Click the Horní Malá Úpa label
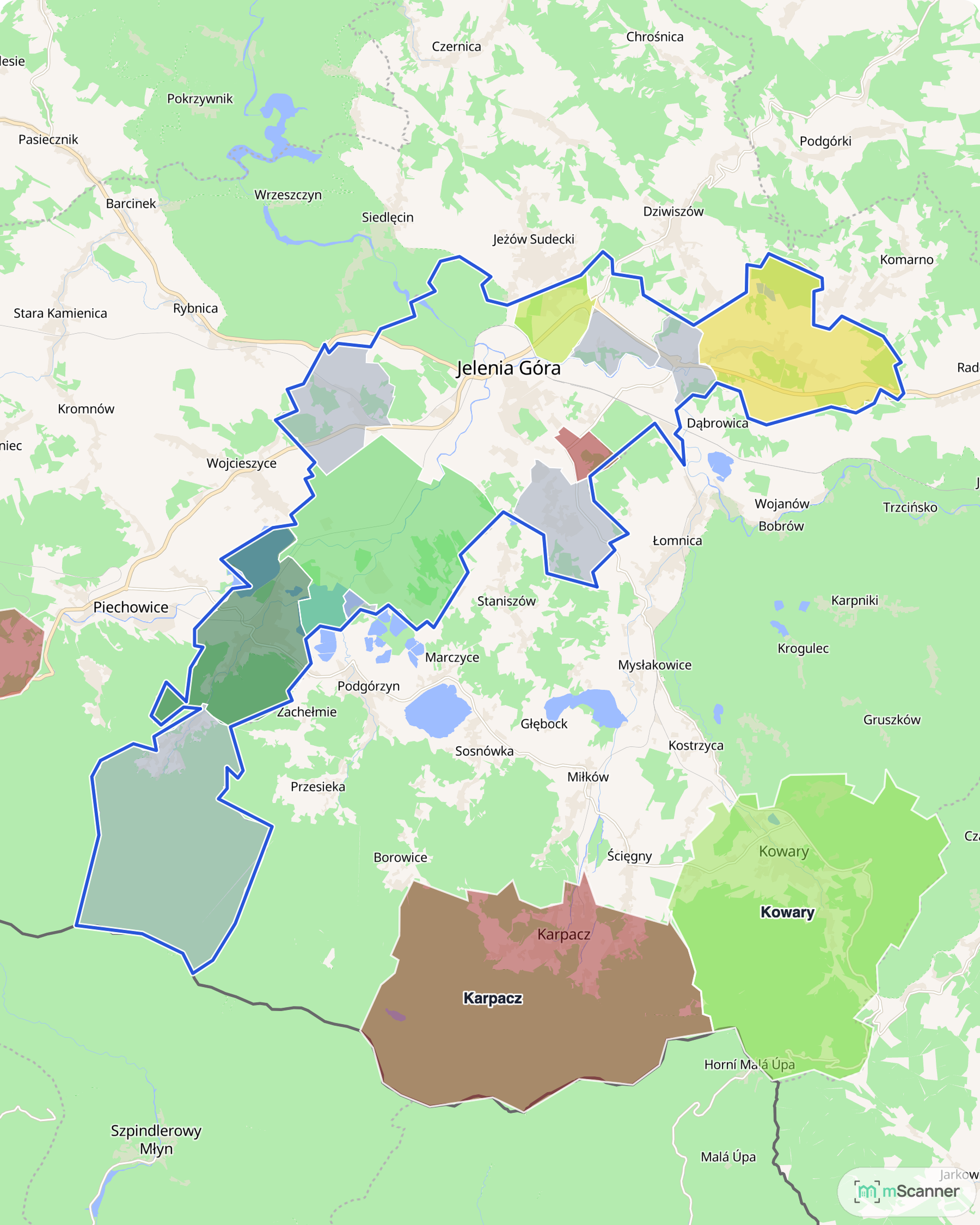 pyautogui.click(x=749, y=1064)
